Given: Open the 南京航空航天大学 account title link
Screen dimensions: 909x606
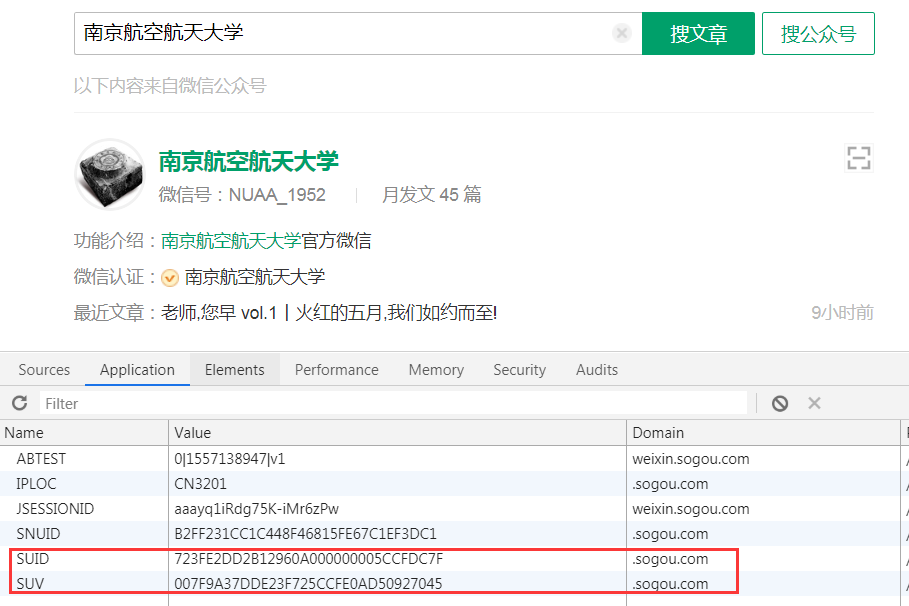Looking at the screenshot, I should (x=249, y=161).
